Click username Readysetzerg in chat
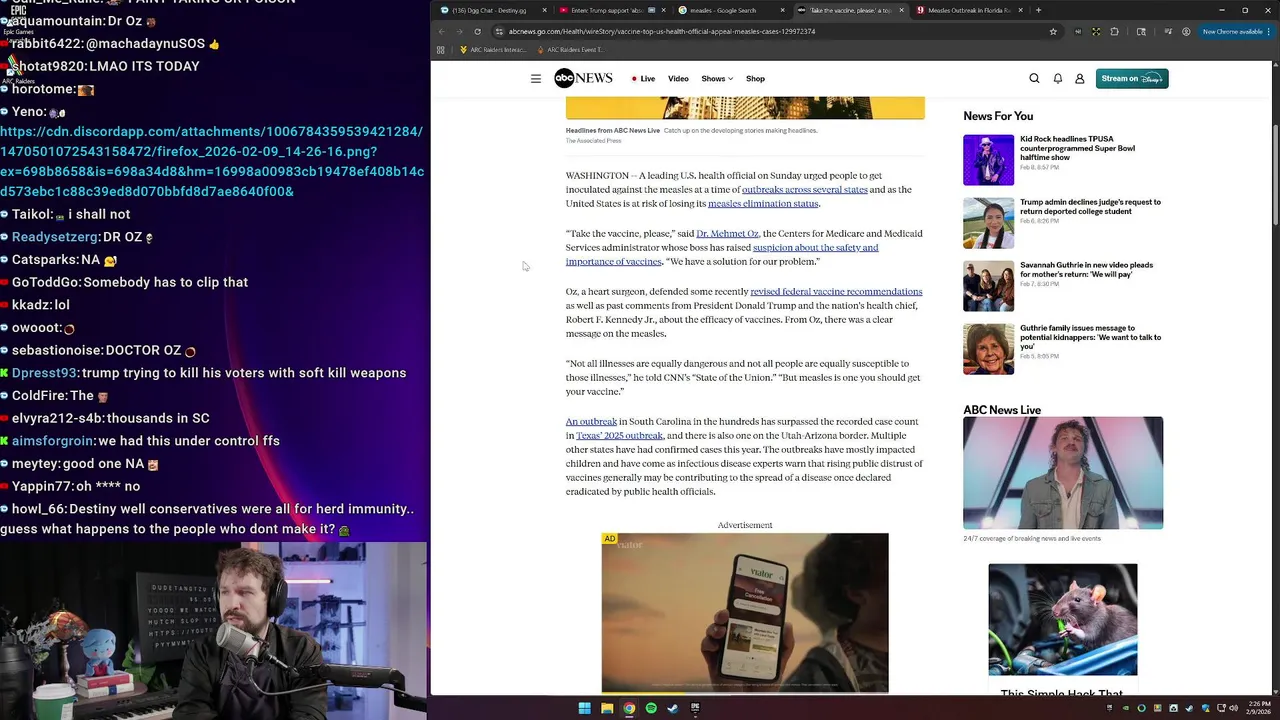 pyautogui.click(x=55, y=237)
